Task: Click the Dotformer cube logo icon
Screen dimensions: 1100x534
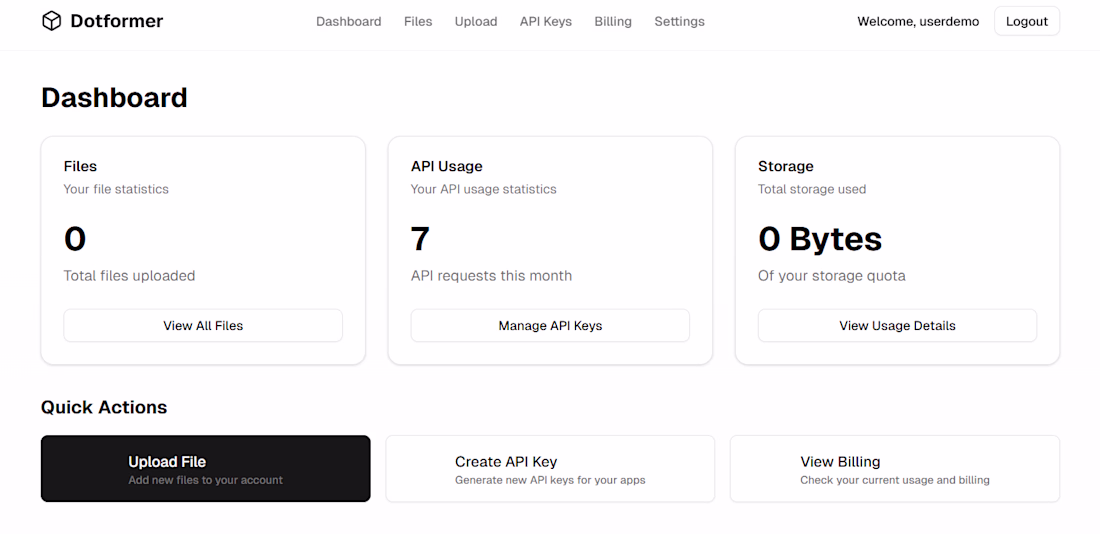Action: [x=51, y=21]
